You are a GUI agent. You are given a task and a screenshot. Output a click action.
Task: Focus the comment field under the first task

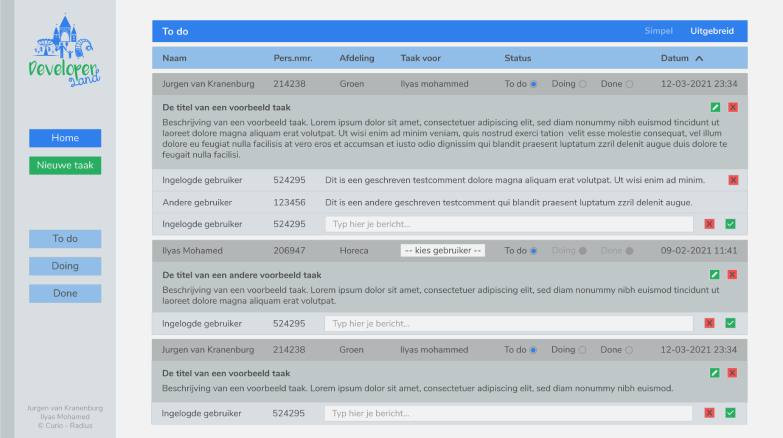coord(509,224)
